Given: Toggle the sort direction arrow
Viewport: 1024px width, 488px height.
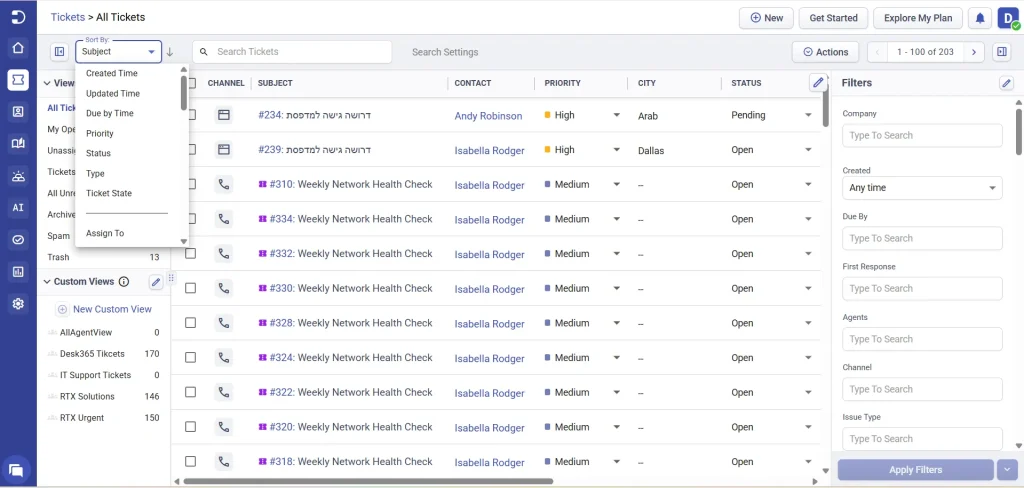Looking at the screenshot, I should (x=170, y=52).
